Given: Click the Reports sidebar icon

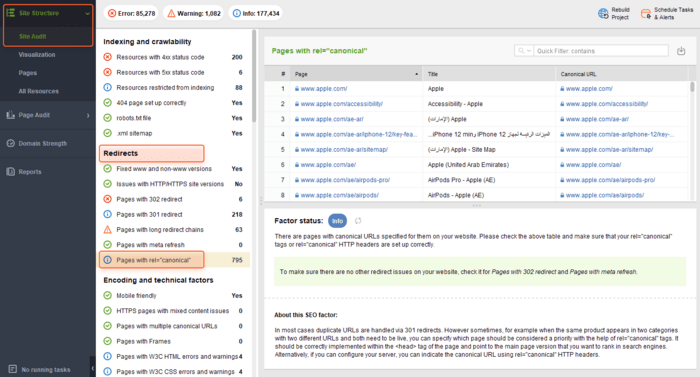Looking at the screenshot, I should [x=11, y=172].
